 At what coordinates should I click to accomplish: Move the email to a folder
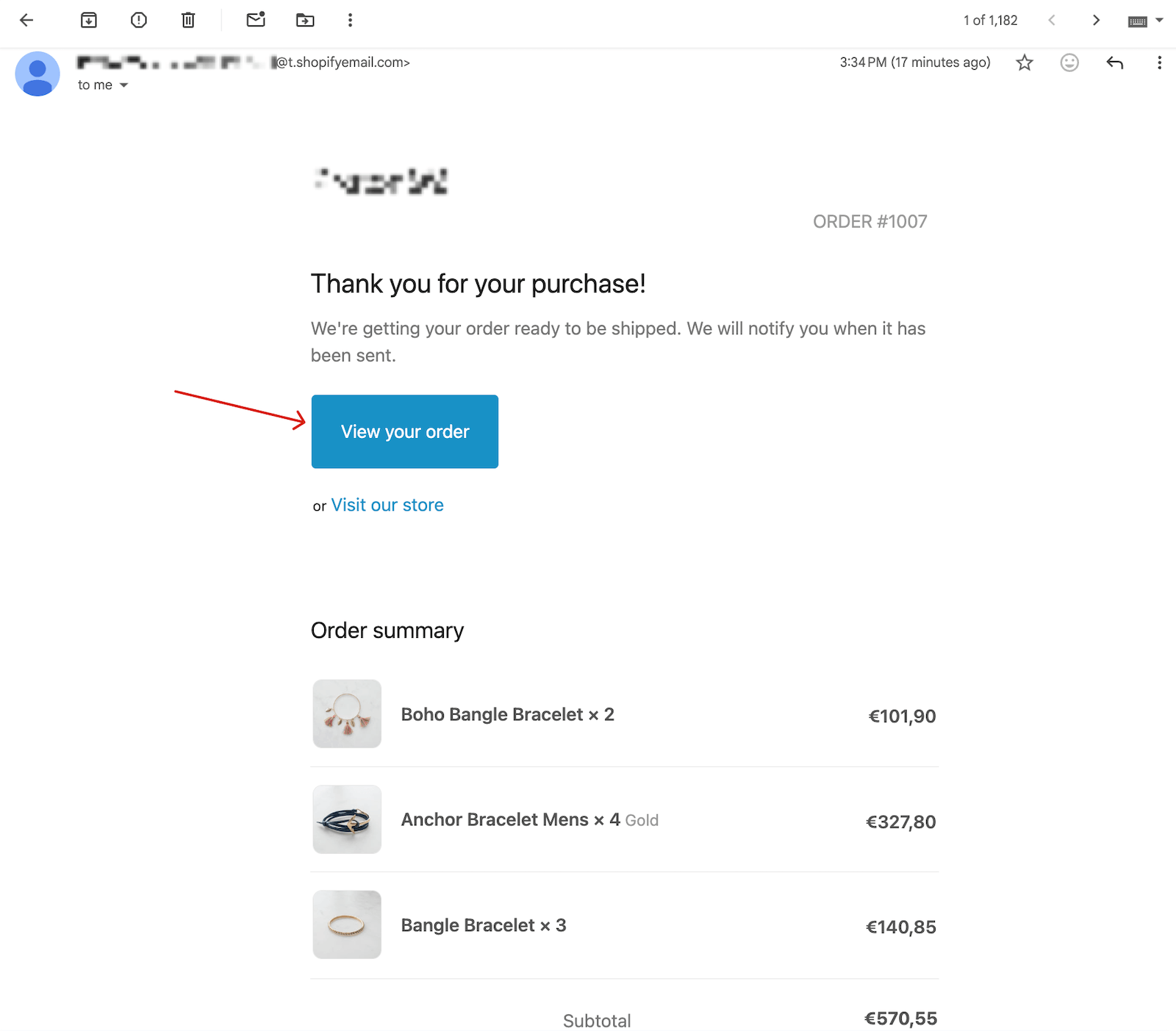click(305, 20)
